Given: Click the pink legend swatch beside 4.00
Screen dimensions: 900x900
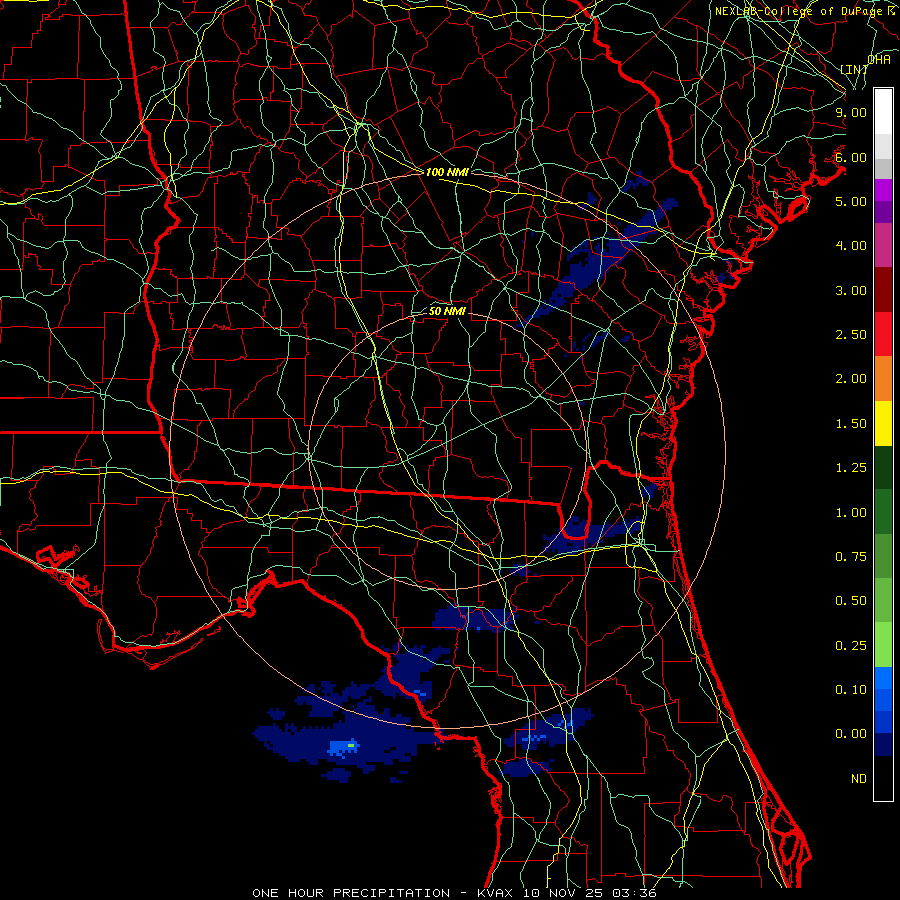Looking at the screenshot, I should [883, 245].
